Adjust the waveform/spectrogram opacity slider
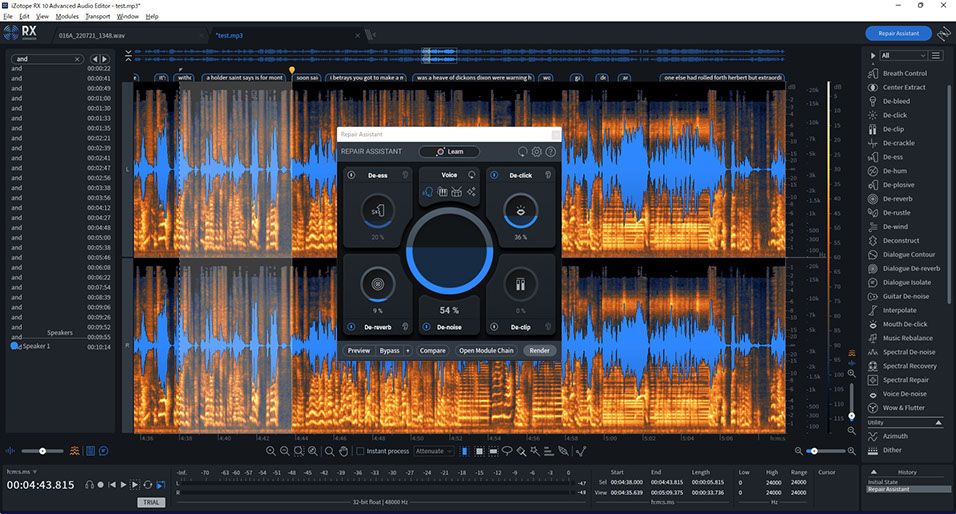Image resolution: width=956 pixels, height=514 pixels. click(x=42, y=451)
